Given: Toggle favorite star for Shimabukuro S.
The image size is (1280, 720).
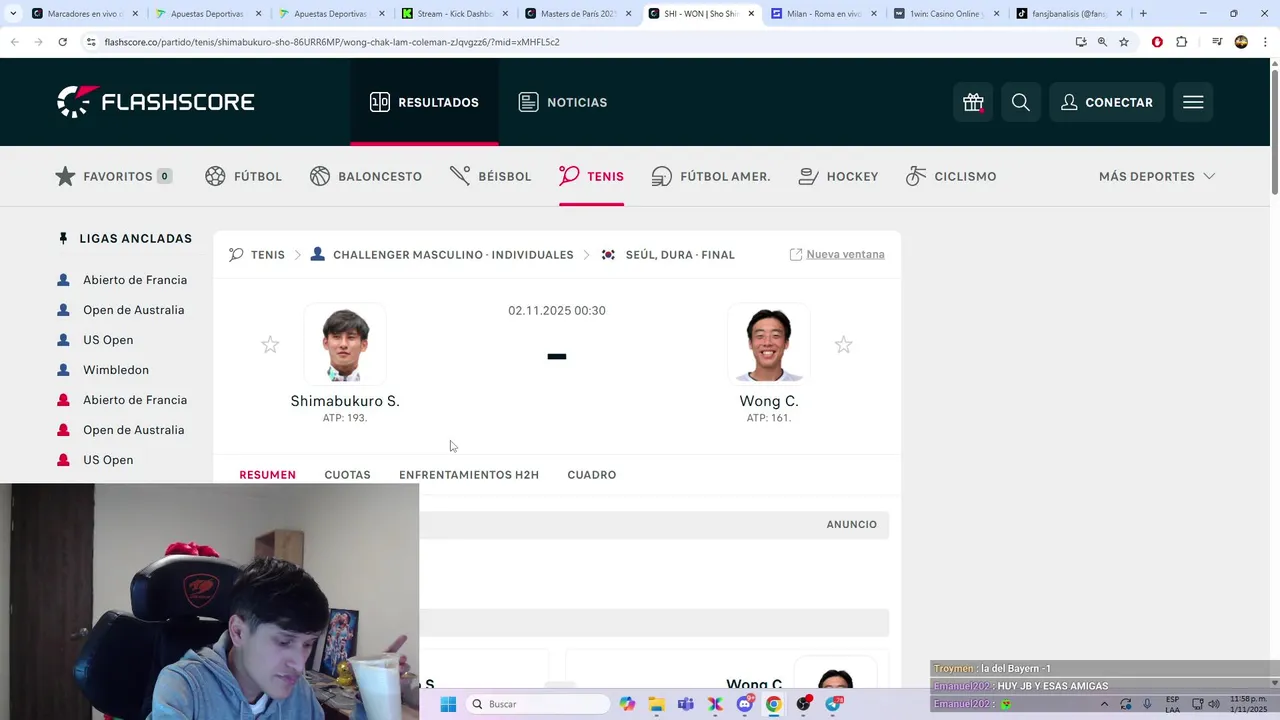Looking at the screenshot, I should click(x=270, y=345).
